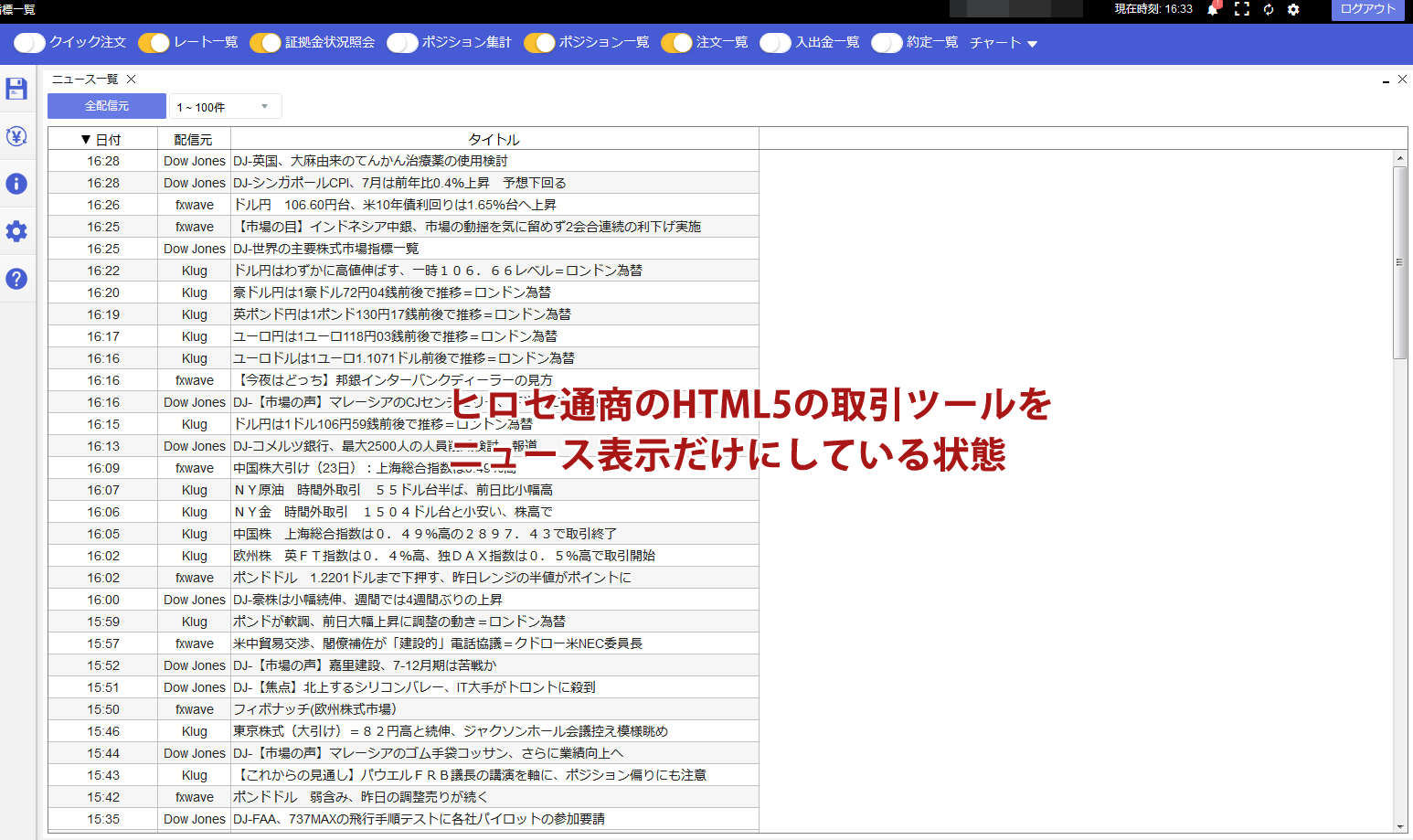
Task: Click the question mark help icon
Action: (16, 279)
